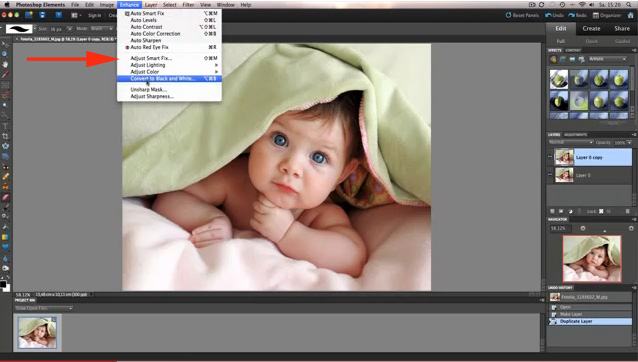This screenshot has height=362, width=638.
Task: Select the Red Eye Removal tool
Action: 5,167
